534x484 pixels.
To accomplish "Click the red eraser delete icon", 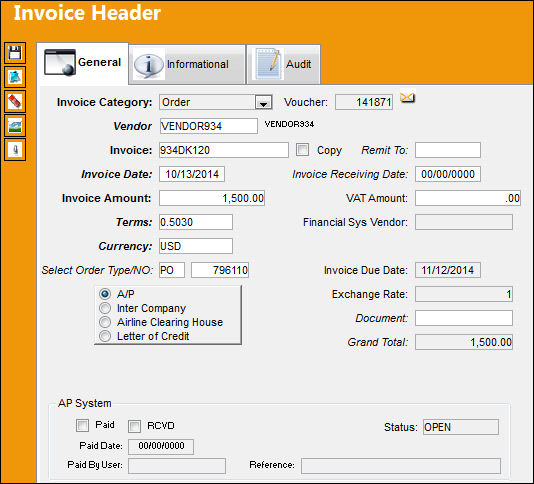I will click(15, 102).
